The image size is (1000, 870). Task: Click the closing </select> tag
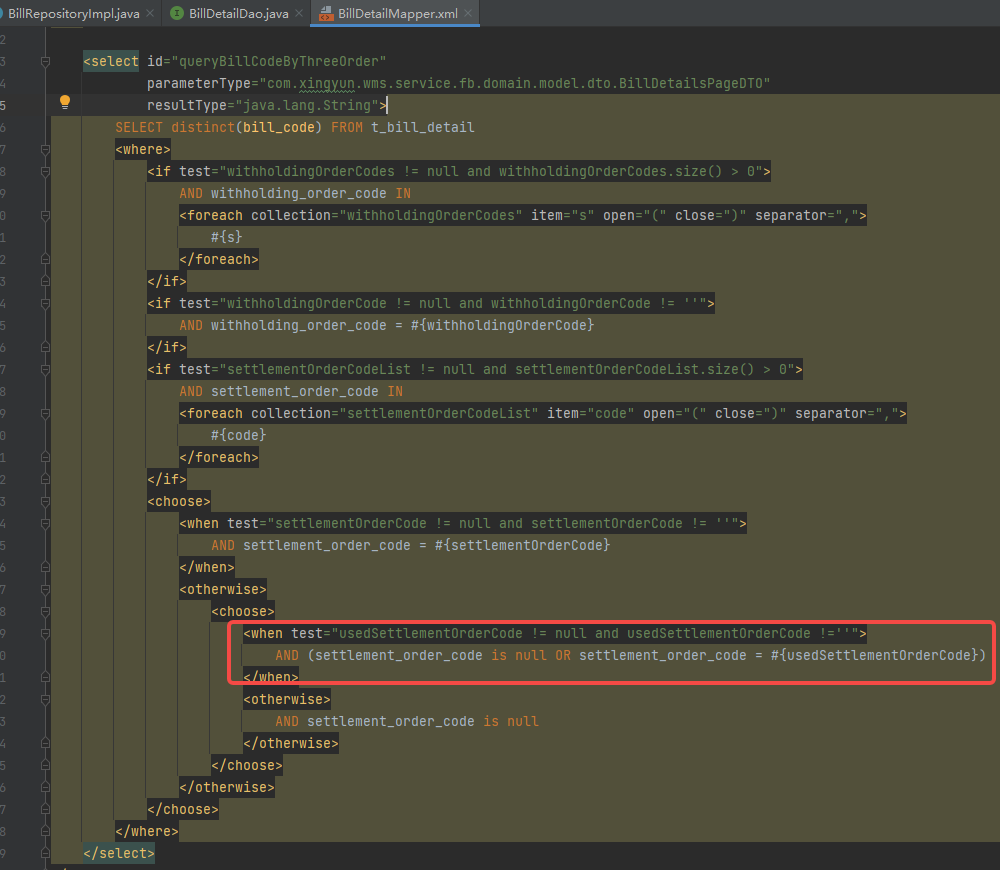119,853
